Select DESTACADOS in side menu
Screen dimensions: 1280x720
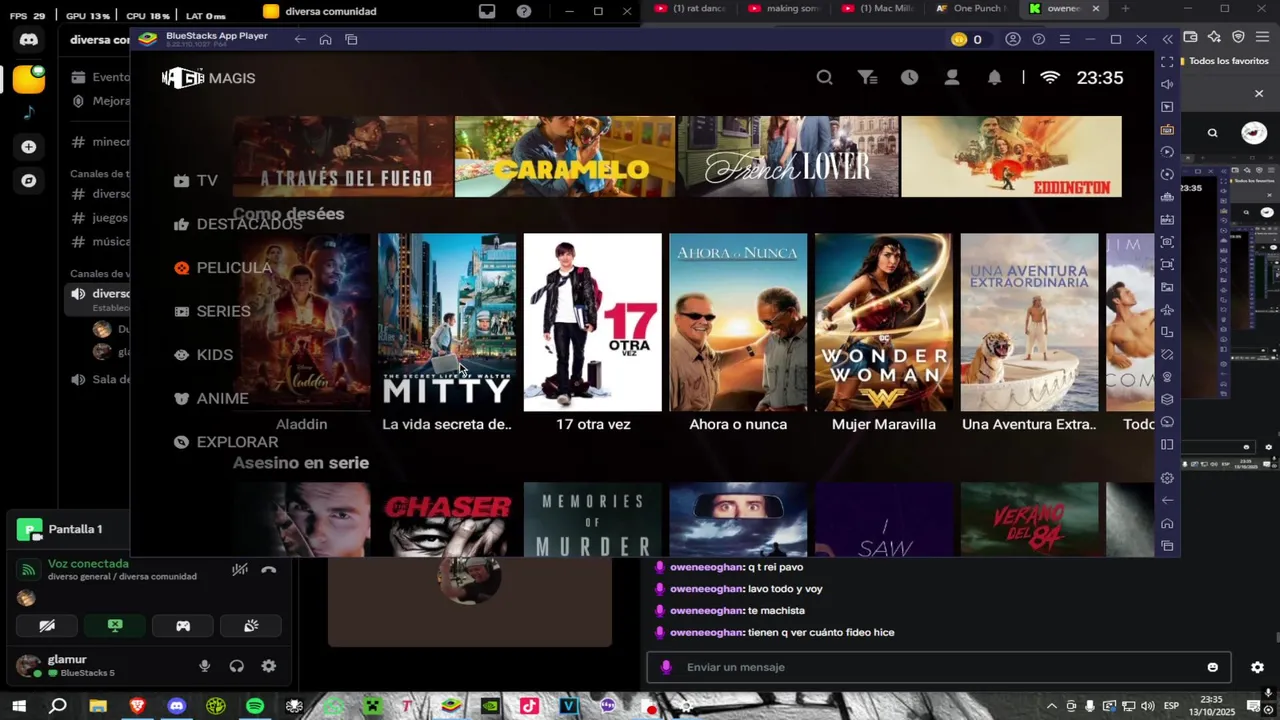(x=238, y=224)
